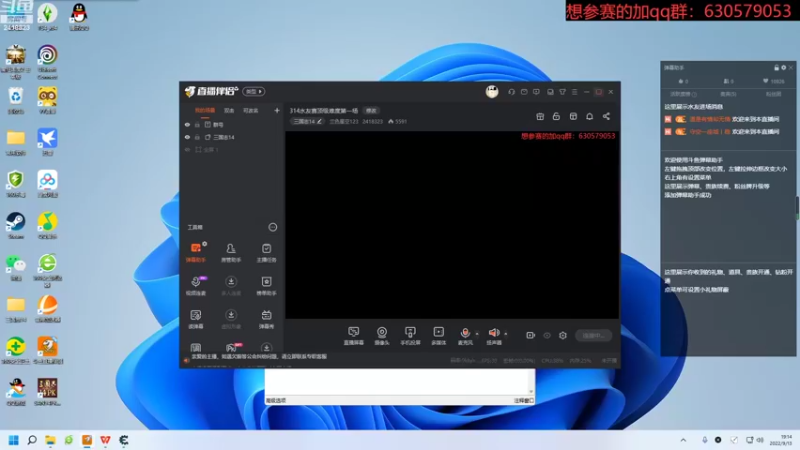Screen dimensions: 800x450
Task: Open streaming settings gear in bottom toolbar
Action: tap(563, 335)
